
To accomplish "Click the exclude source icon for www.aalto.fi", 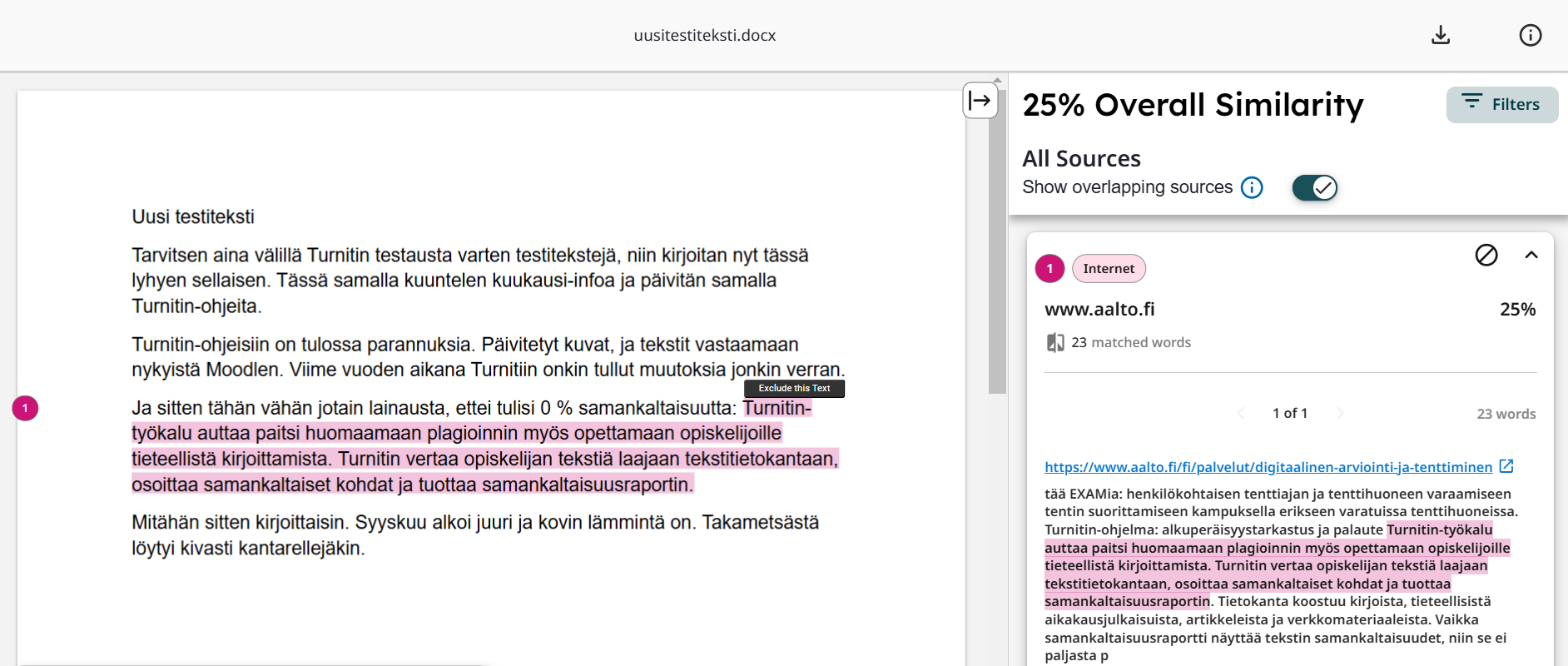I will (1486, 255).
